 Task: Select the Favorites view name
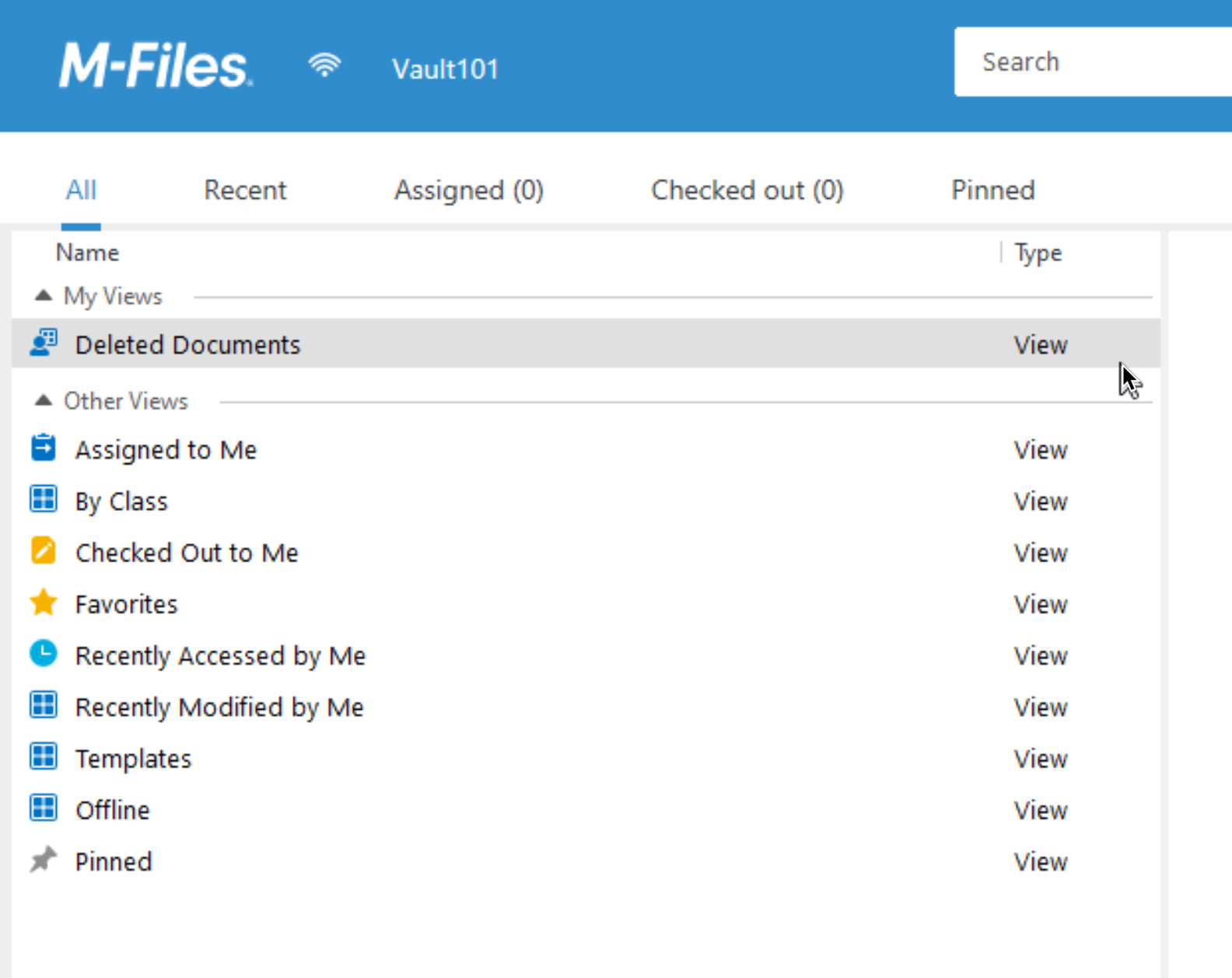pyautogui.click(x=126, y=604)
